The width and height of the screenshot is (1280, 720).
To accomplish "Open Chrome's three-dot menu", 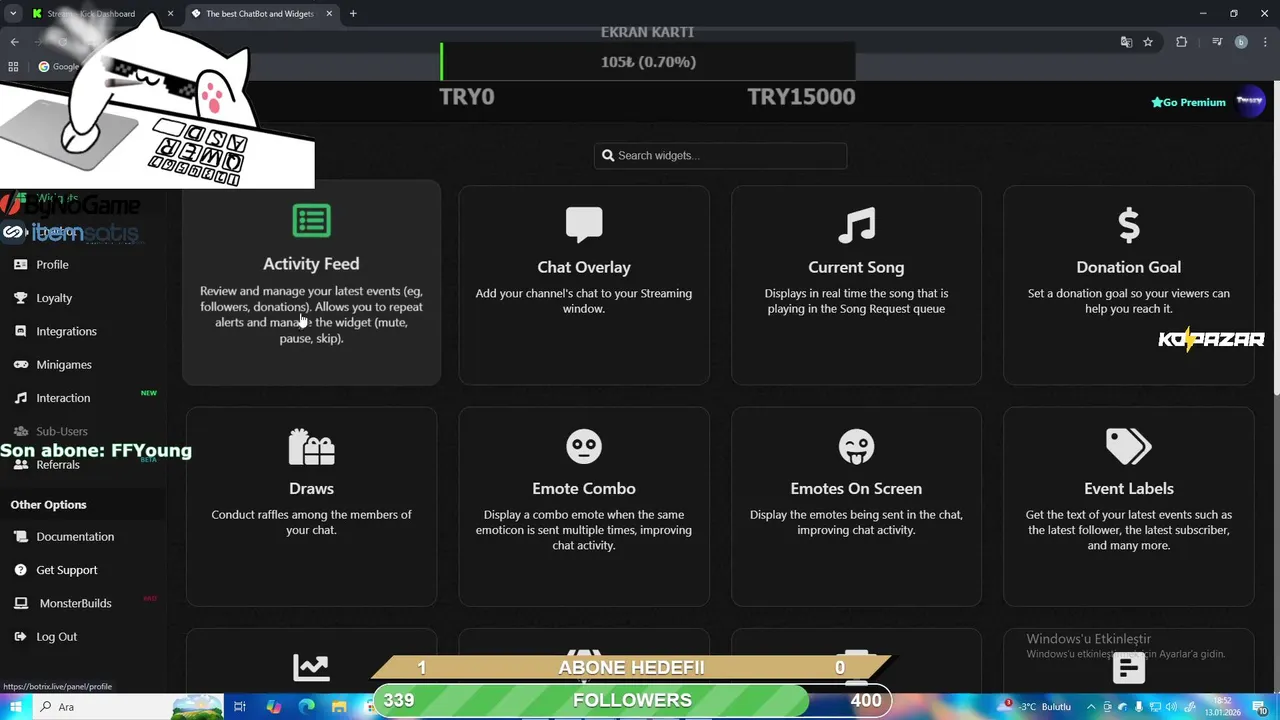I will (1264, 42).
